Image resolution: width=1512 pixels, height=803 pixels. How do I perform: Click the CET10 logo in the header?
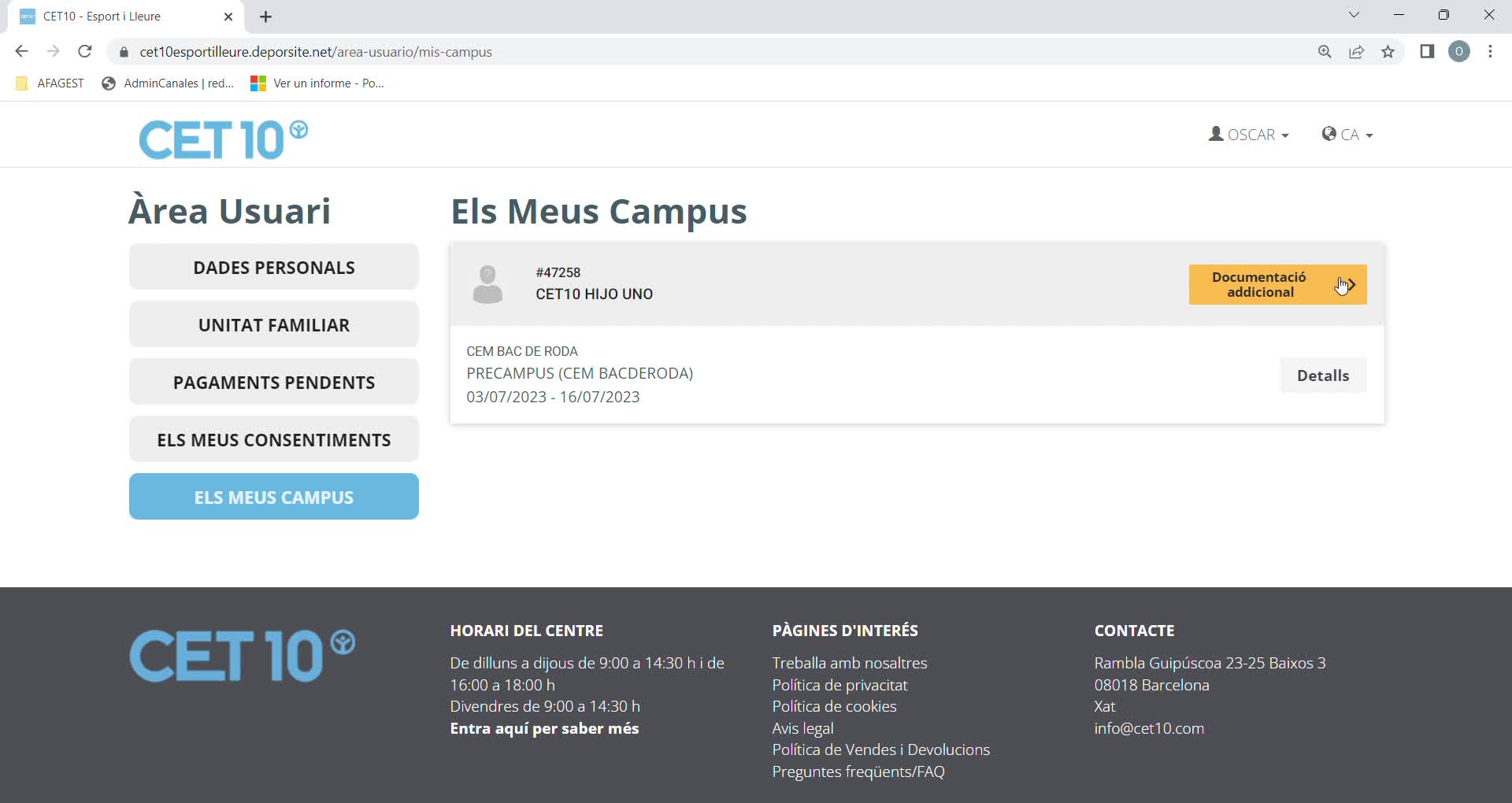coord(223,139)
